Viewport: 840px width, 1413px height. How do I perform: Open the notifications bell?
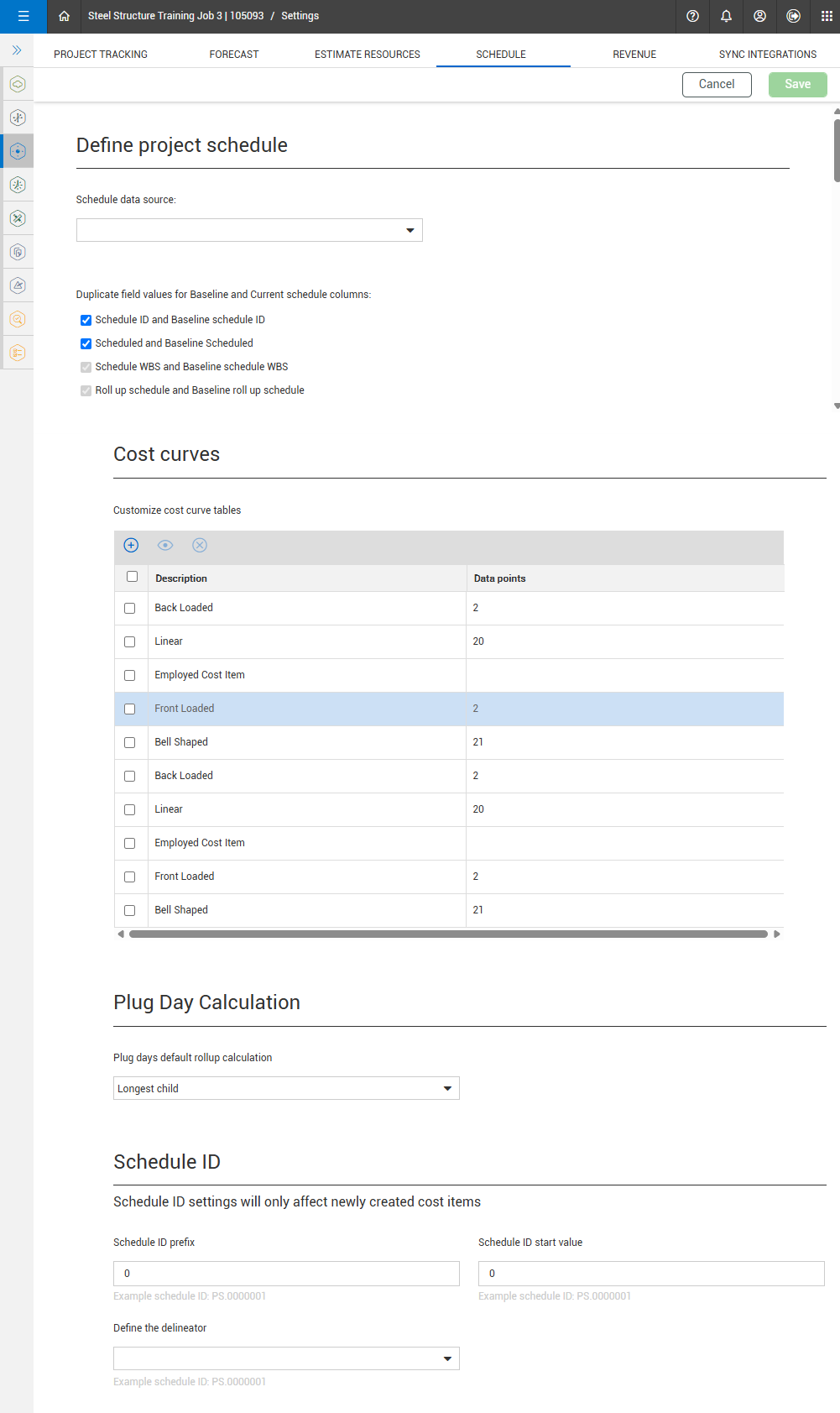(726, 16)
